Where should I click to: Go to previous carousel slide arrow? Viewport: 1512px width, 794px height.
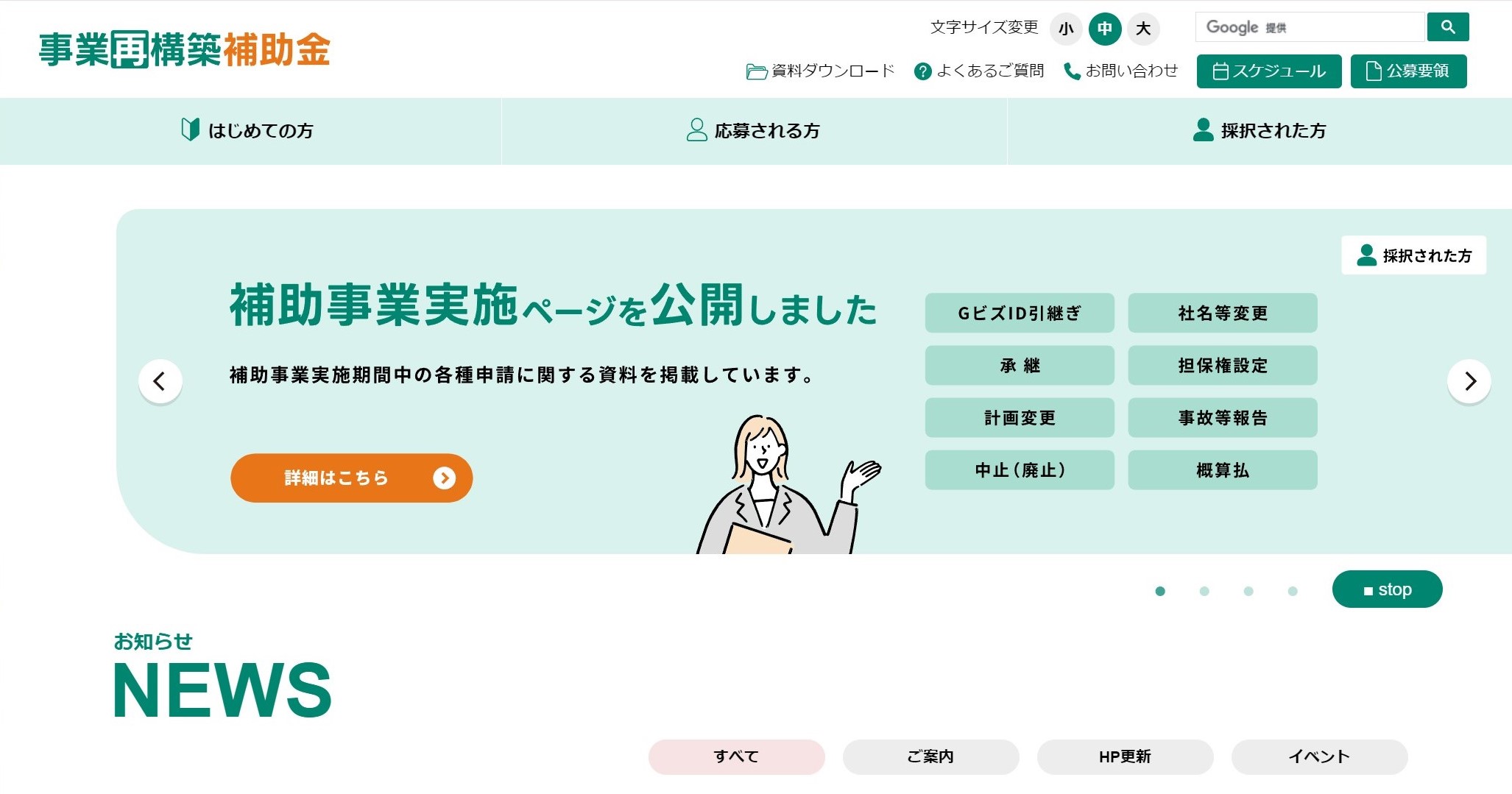(x=160, y=381)
